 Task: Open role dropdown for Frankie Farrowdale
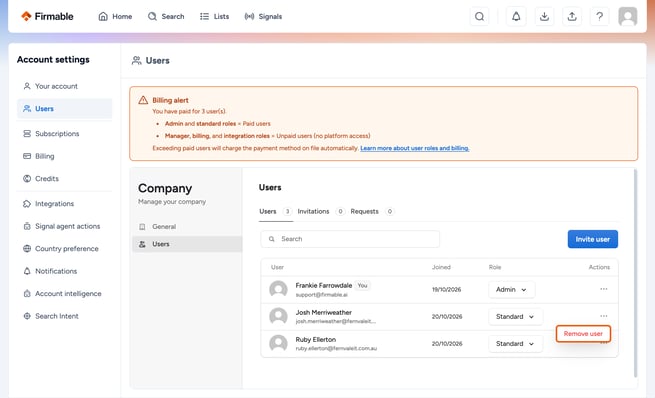[512, 290]
